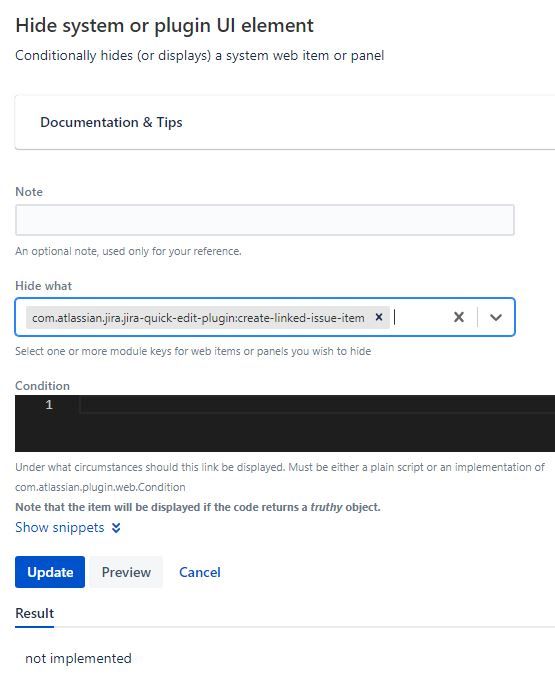The height and width of the screenshot is (686, 555).
Task: Clear all selections in Hide what
Action: pos(458,317)
